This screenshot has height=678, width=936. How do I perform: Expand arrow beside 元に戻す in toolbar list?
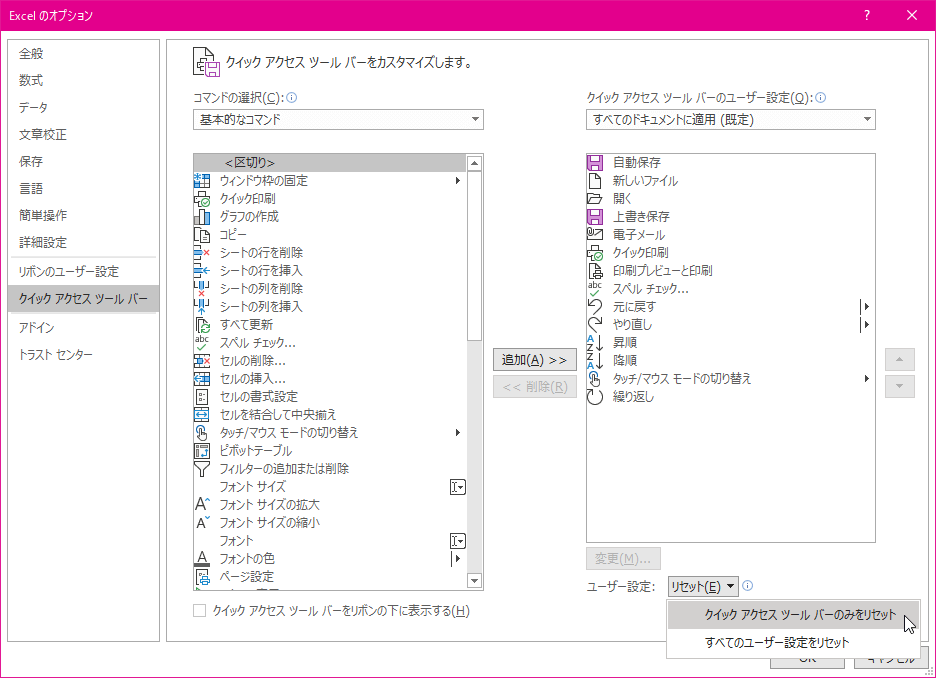click(865, 307)
